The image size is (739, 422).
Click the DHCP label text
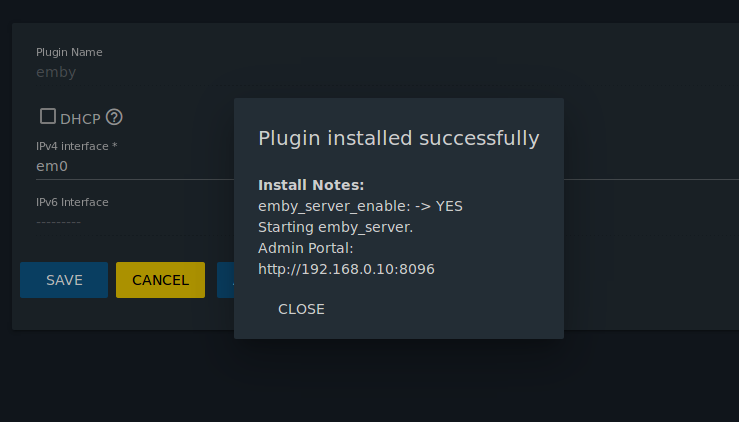pyautogui.click(x=80, y=119)
